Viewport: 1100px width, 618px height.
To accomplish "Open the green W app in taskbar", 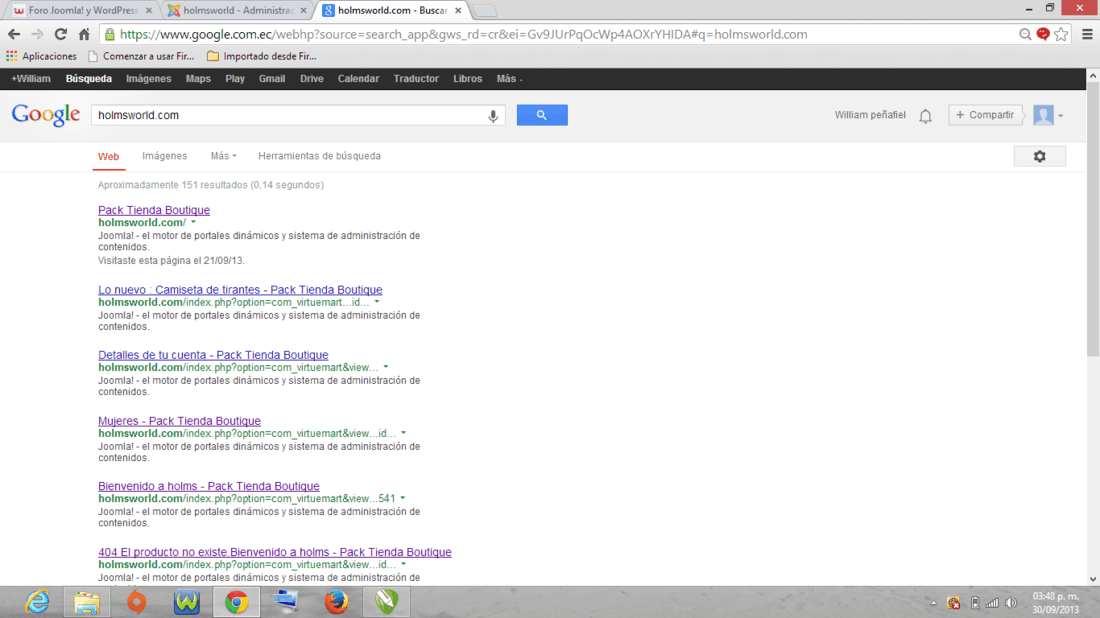I will coord(187,602).
